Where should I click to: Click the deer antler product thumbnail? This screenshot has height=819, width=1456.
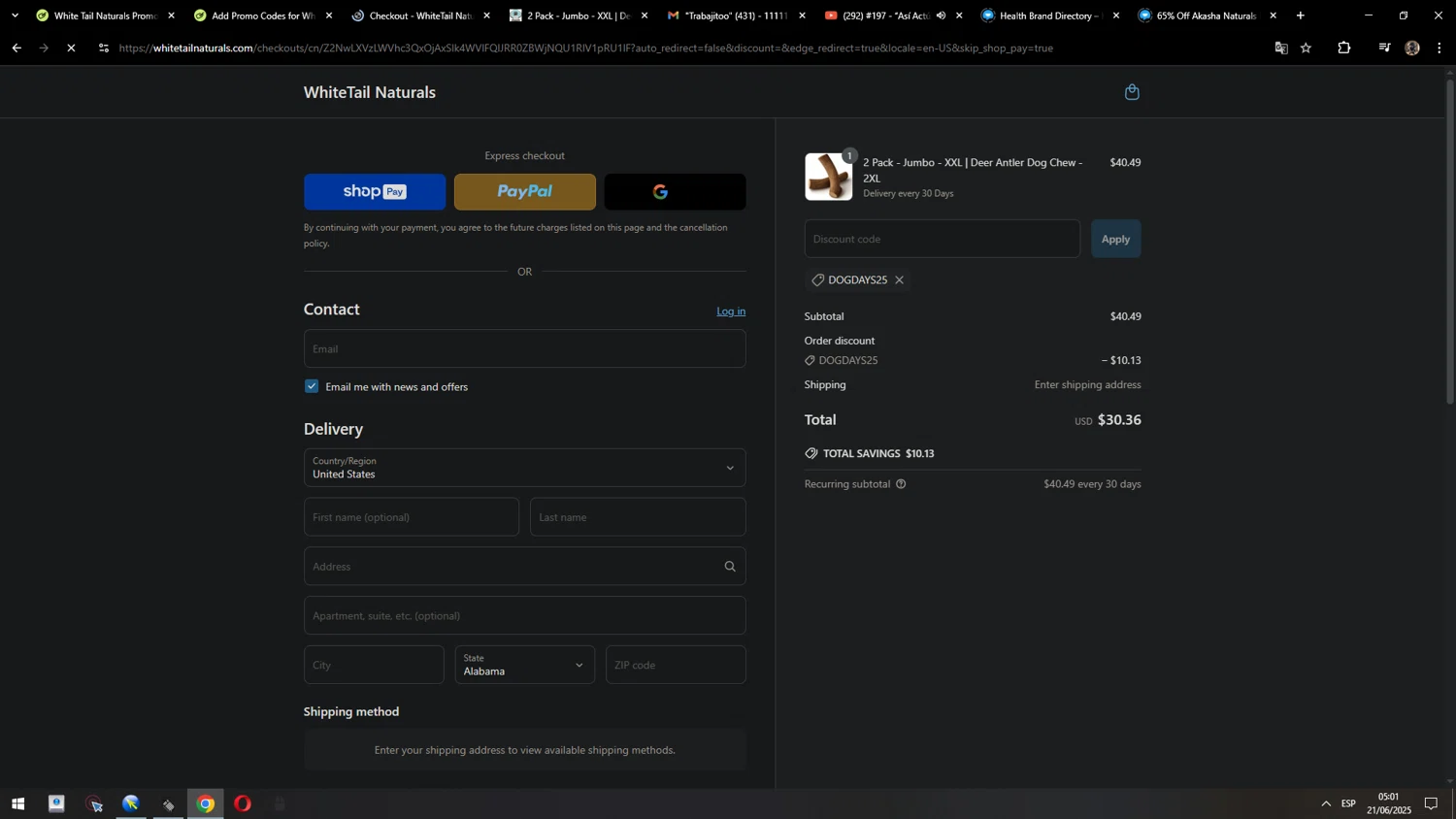[x=828, y=177]
